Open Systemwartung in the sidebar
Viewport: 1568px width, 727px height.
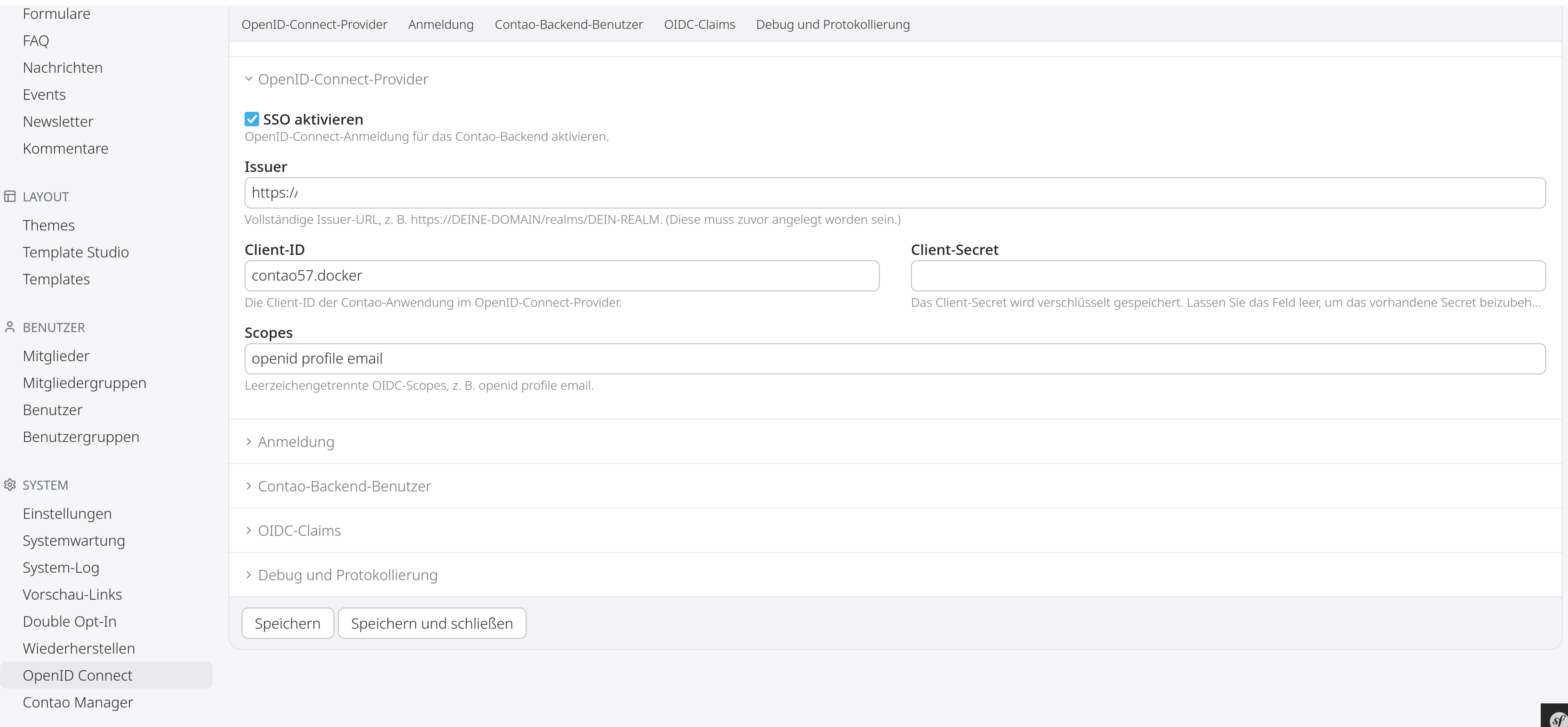[74, 540]
